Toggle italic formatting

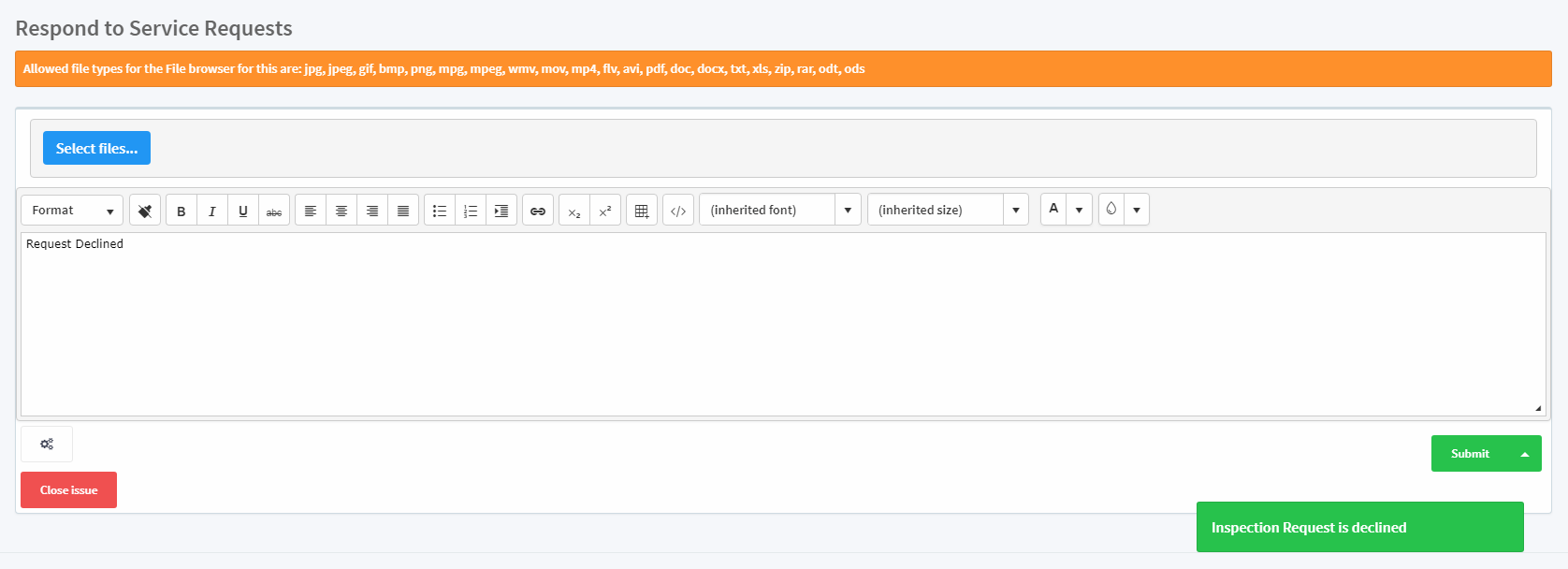(212, 211)
